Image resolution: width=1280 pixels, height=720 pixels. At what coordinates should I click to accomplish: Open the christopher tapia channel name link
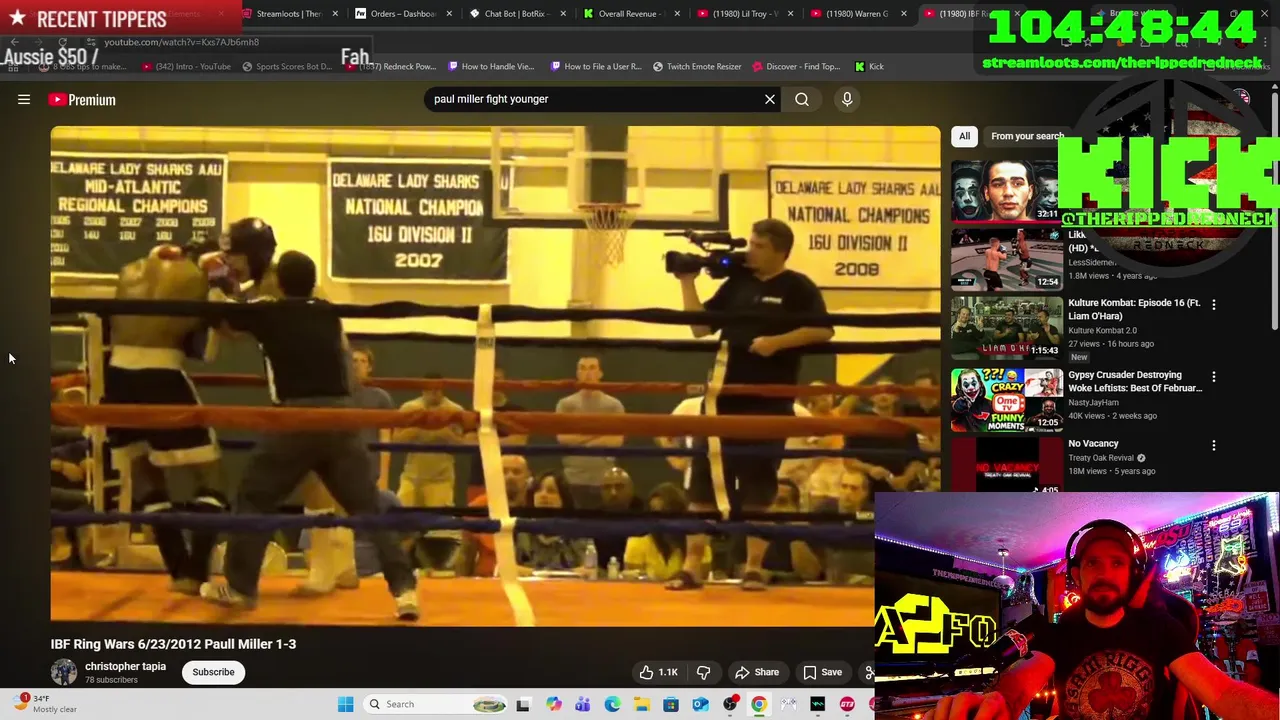coord(125,666)
